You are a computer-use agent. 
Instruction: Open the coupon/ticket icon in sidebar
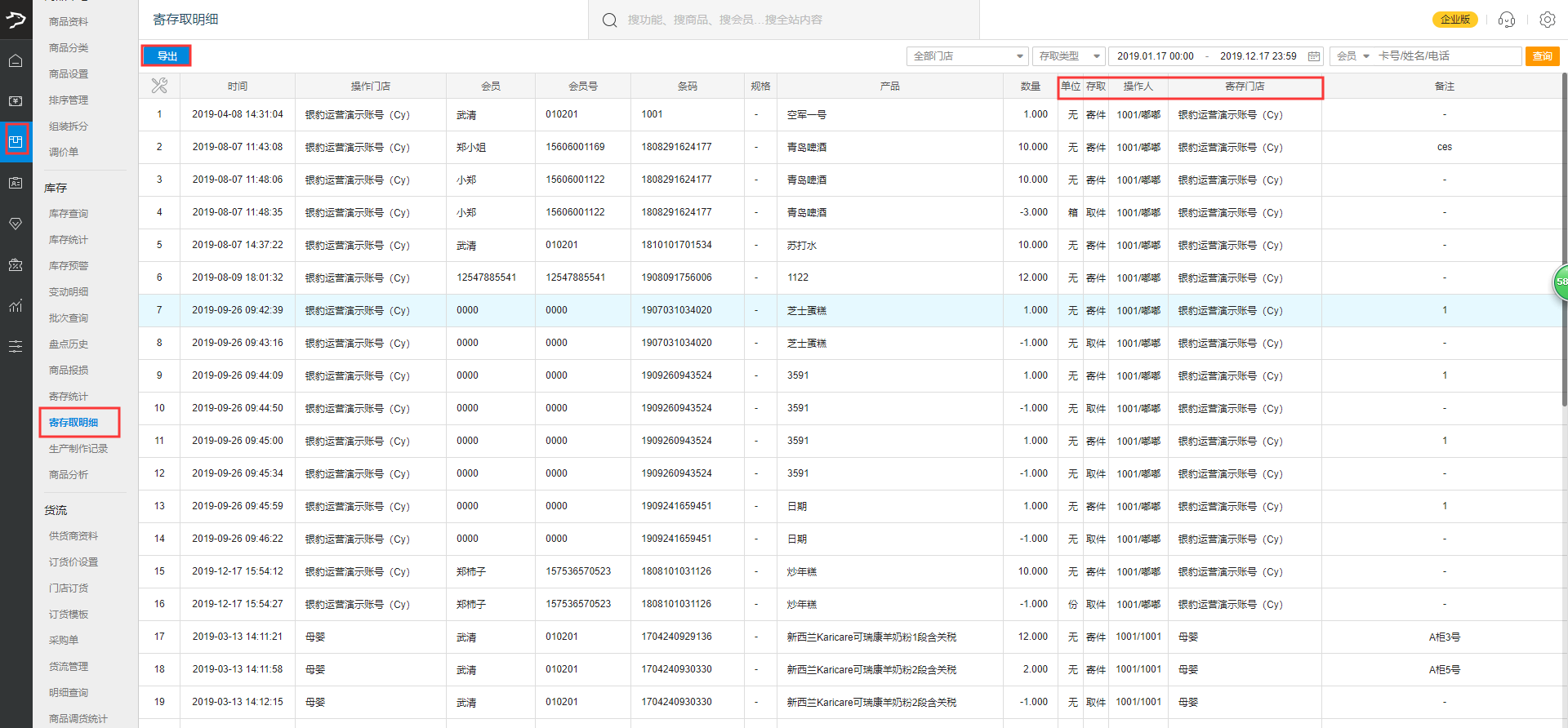(16, 264)
